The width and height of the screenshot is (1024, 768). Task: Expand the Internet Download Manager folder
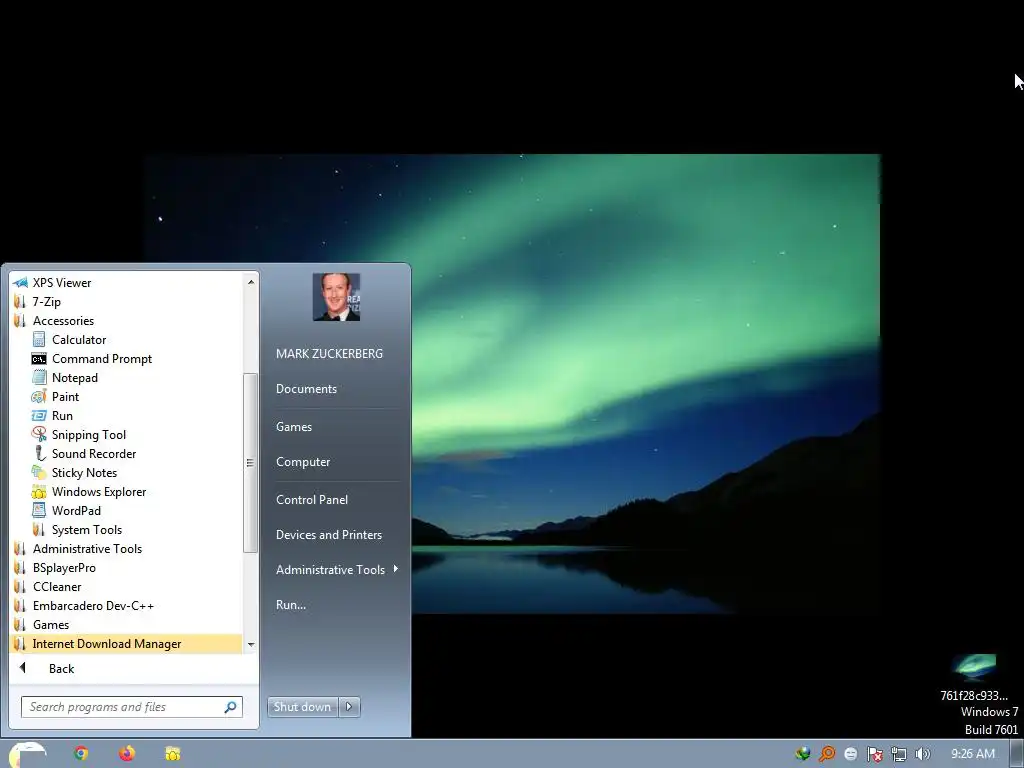pos(127,644)
